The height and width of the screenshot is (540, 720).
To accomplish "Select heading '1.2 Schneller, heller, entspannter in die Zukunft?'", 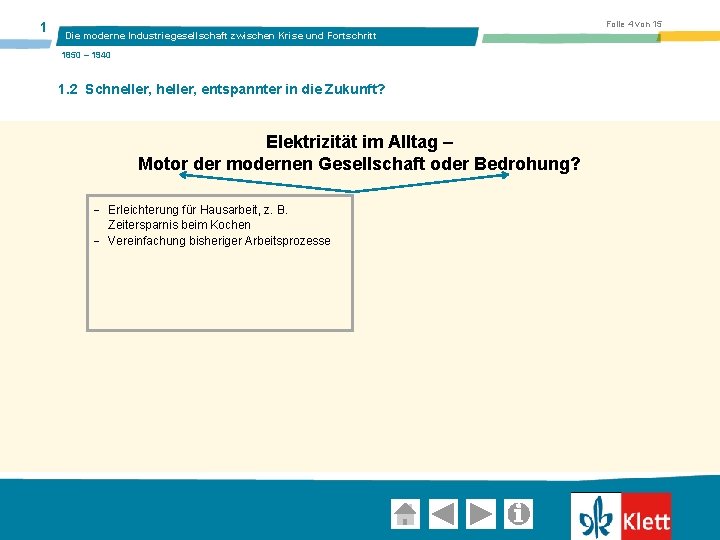I will [x=221, y=89].
